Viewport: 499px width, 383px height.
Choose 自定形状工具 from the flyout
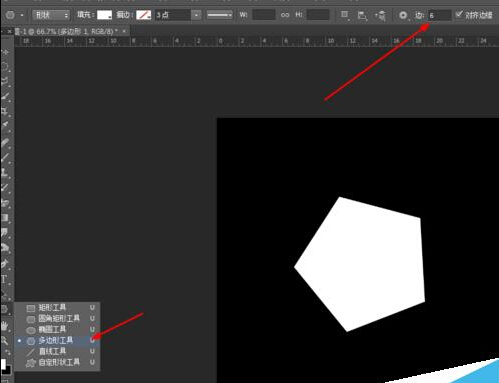pyautogui.click(x=57, y=362)
